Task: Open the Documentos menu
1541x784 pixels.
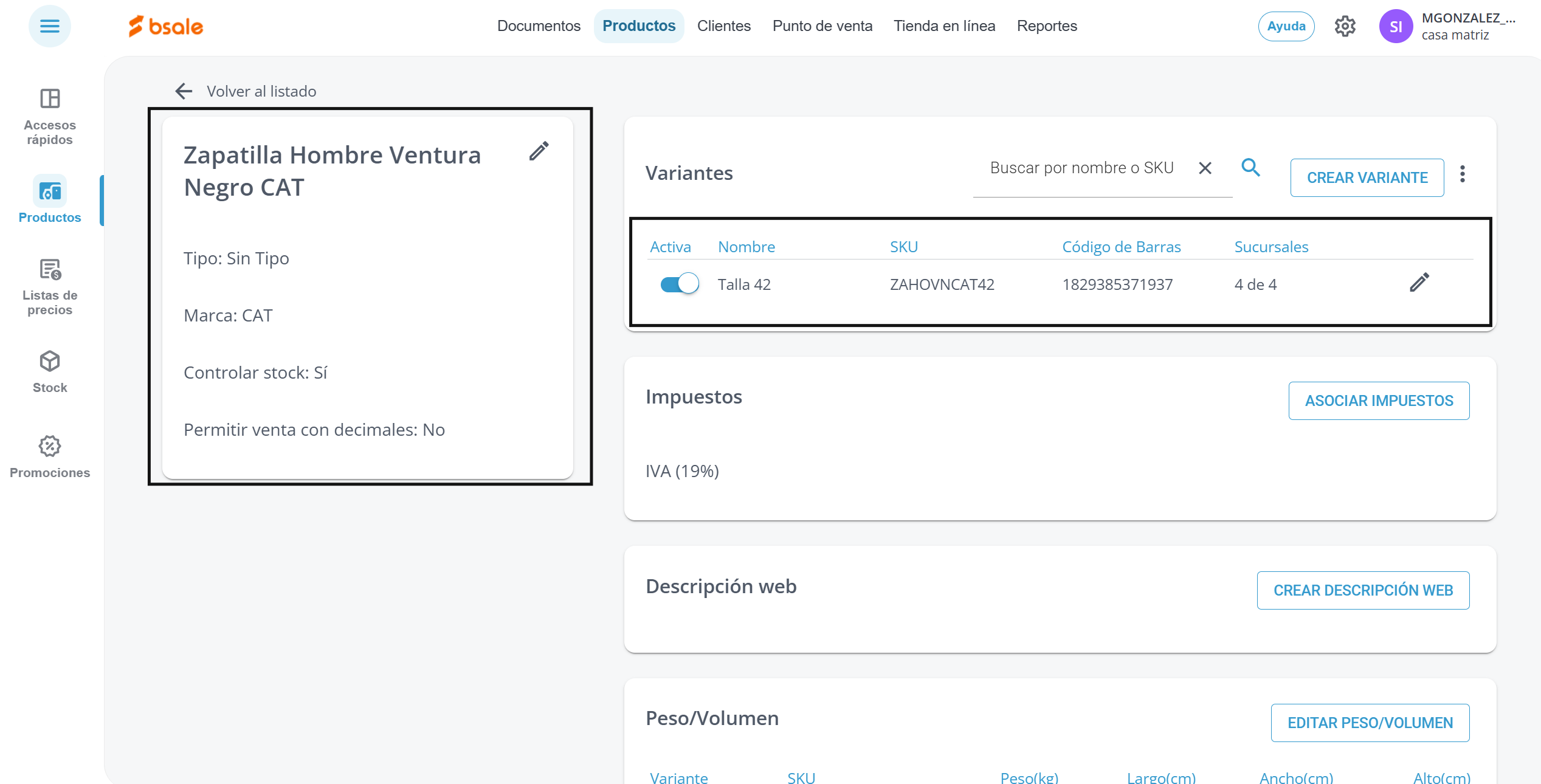Action: tap(539, 26)
